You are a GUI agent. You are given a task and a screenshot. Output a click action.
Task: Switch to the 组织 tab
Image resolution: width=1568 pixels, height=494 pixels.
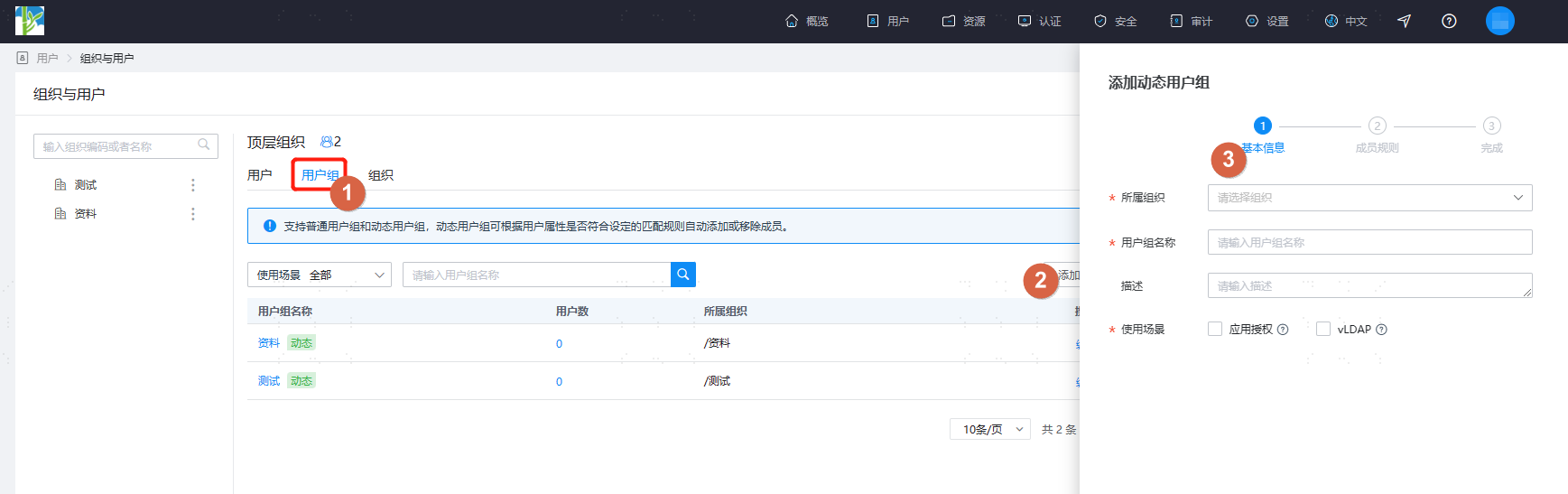click(381, 175)
